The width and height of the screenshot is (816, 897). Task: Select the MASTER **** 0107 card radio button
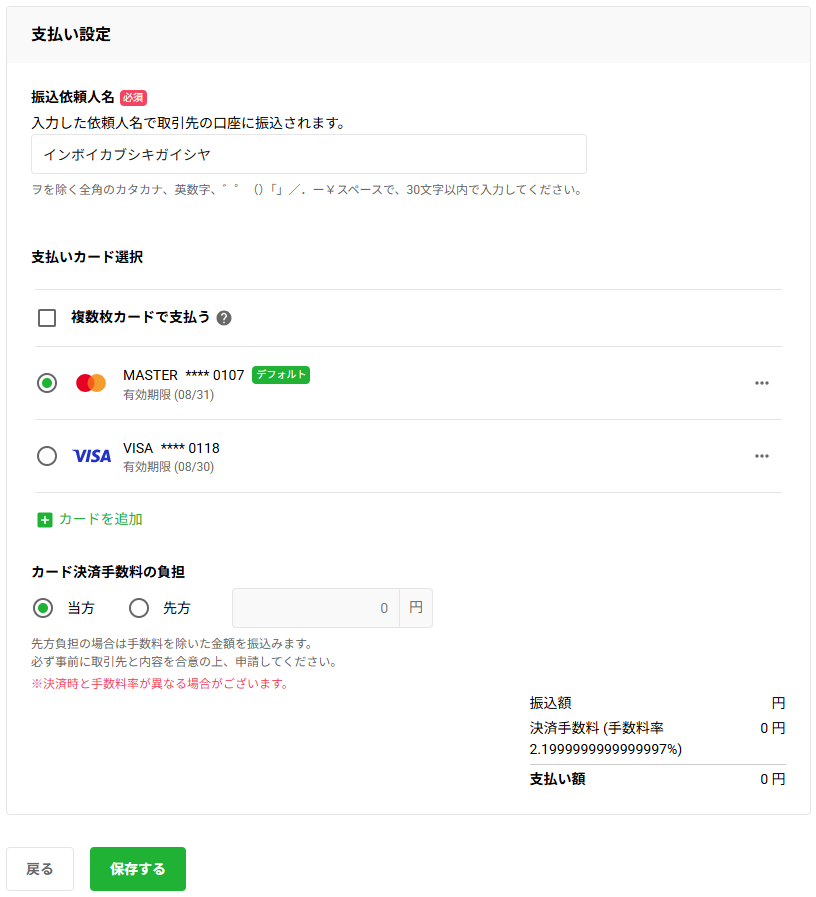point(47,383)
